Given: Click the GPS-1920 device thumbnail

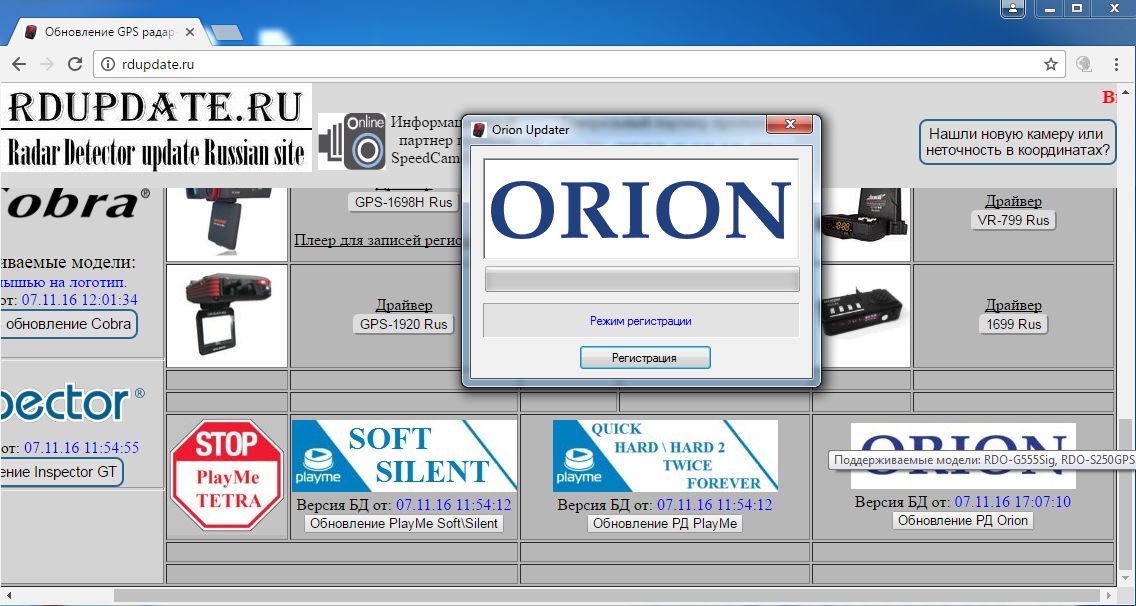Looking at the screenshot, I should pos(227,316).
